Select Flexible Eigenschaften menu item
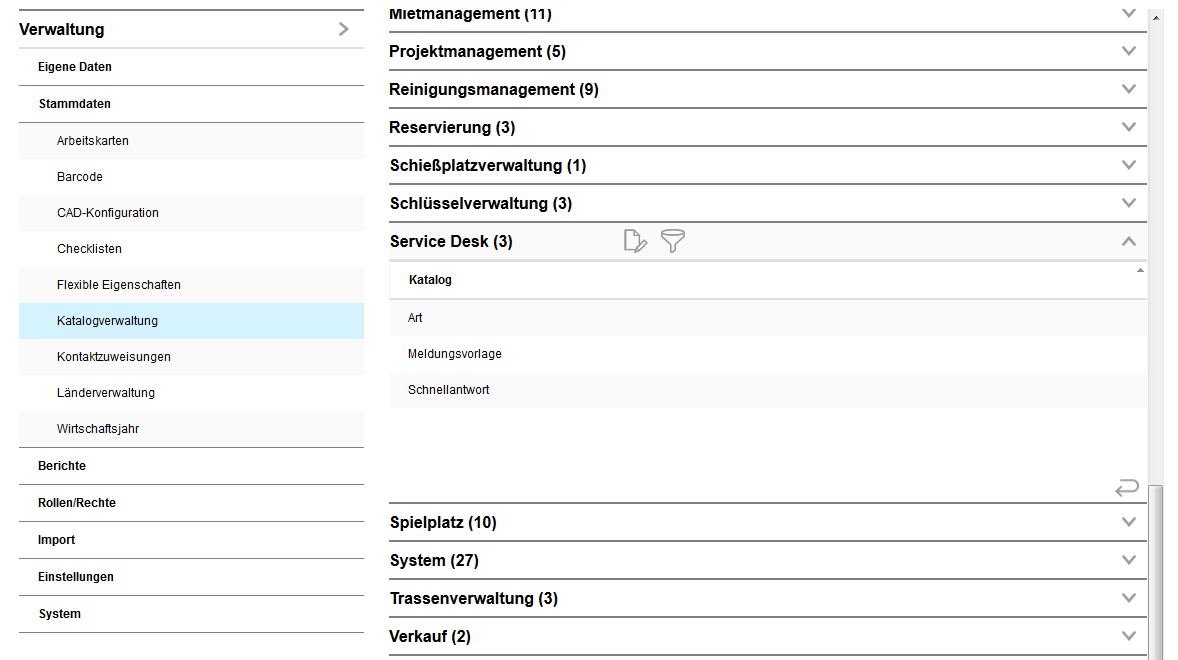Viewport: 1178px width, 660px height. point(119,285)
